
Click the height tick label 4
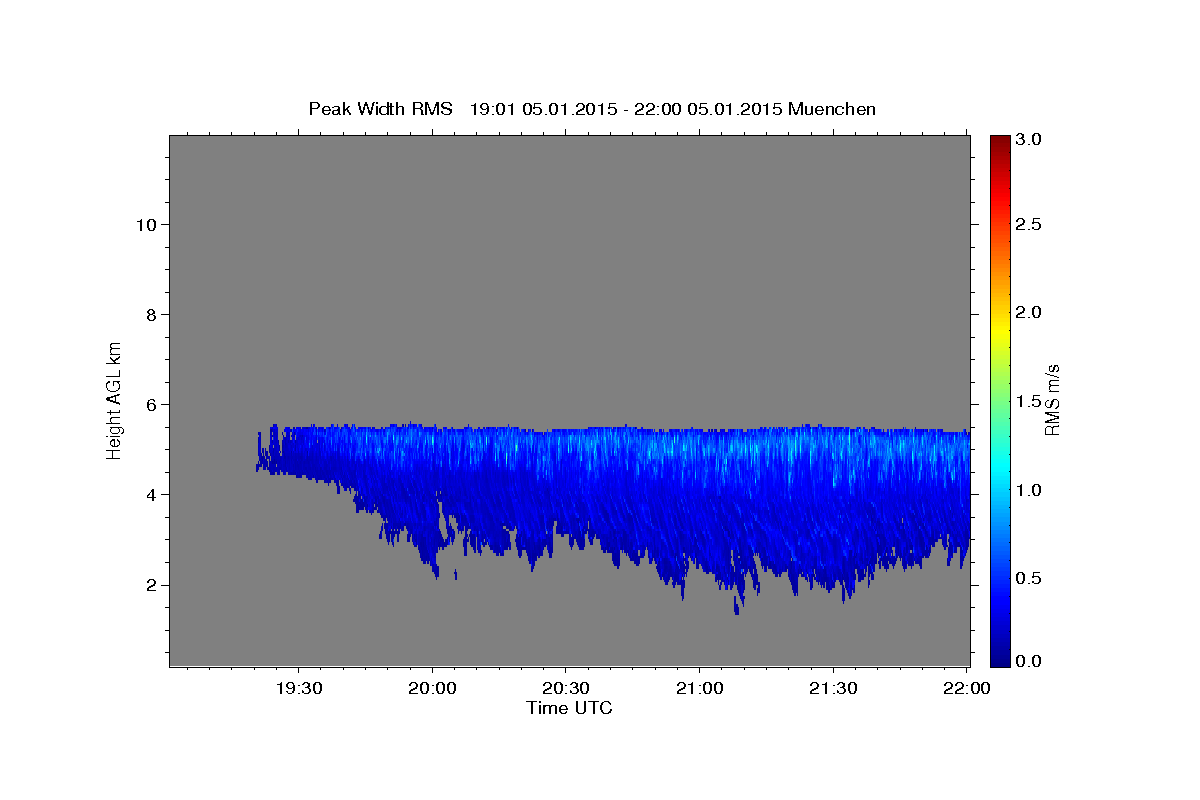tap(151, 494)
